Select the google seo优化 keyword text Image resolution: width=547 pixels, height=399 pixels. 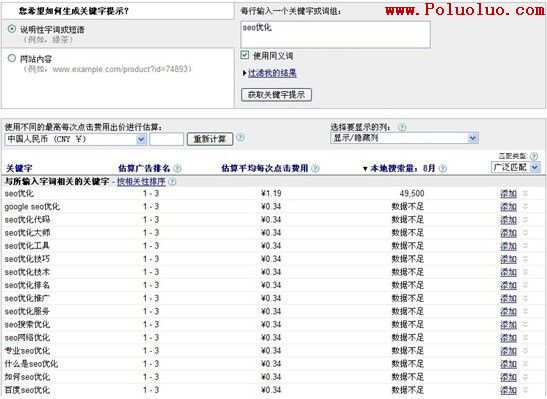click(x=32, y=207)
